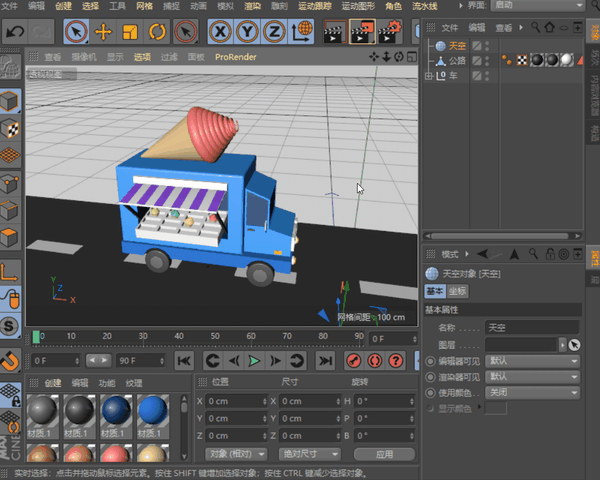Viewport: 600px width, 480px height.
Task: Toggle the 公路 layer checkbox icon
Action: tap(477, 60)
